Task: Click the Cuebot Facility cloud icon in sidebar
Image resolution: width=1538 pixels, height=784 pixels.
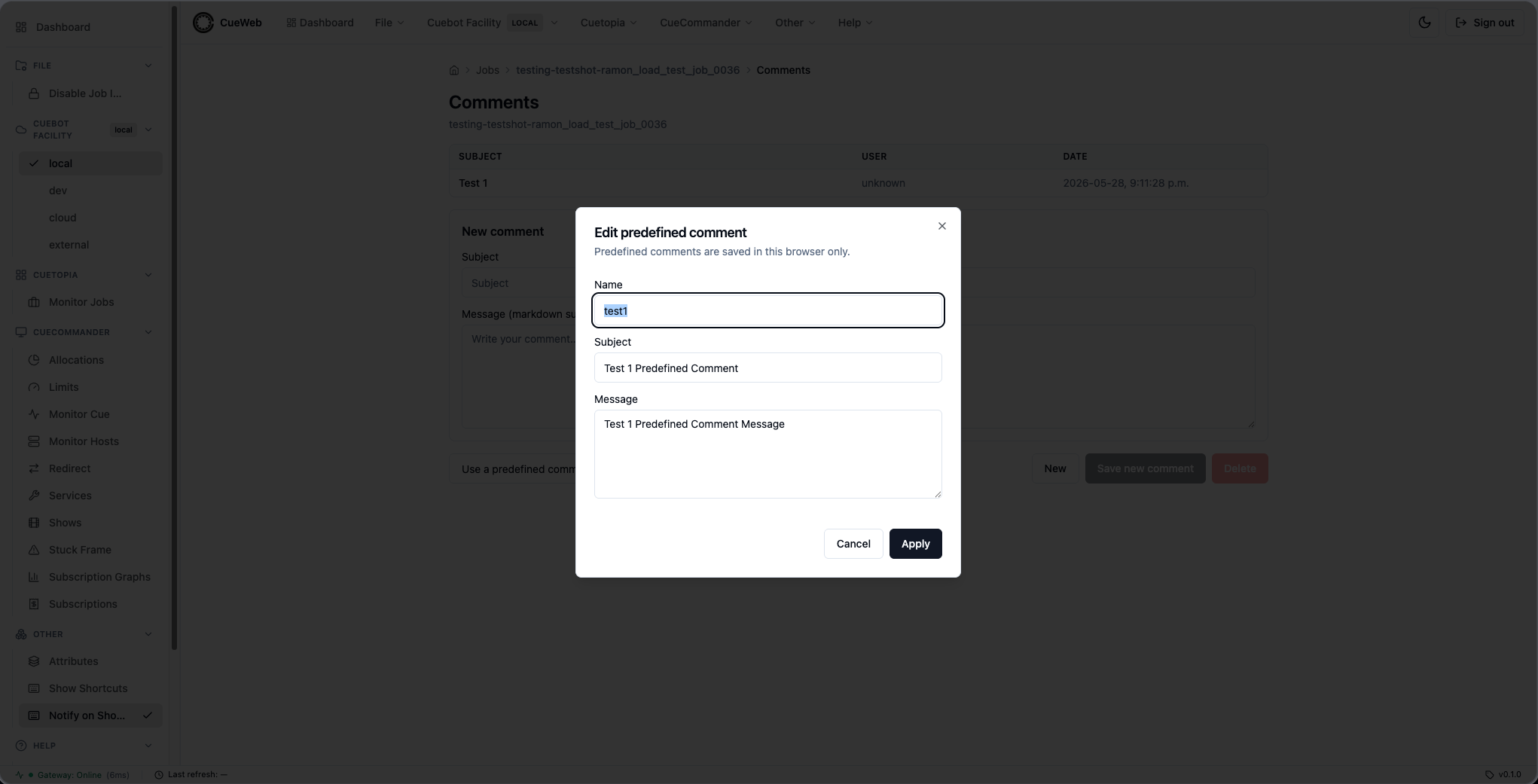Action: [21, 130]
